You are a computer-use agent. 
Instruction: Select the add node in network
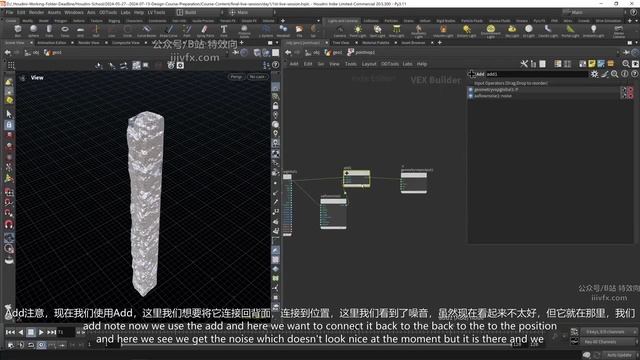[356, 179]
